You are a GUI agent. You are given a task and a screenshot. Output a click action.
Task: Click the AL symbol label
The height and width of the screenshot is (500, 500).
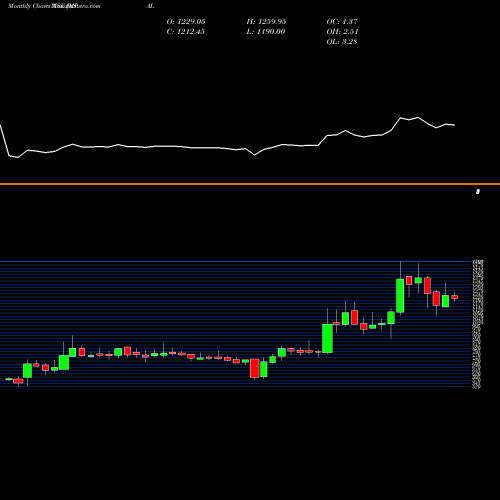click(150, 6)
